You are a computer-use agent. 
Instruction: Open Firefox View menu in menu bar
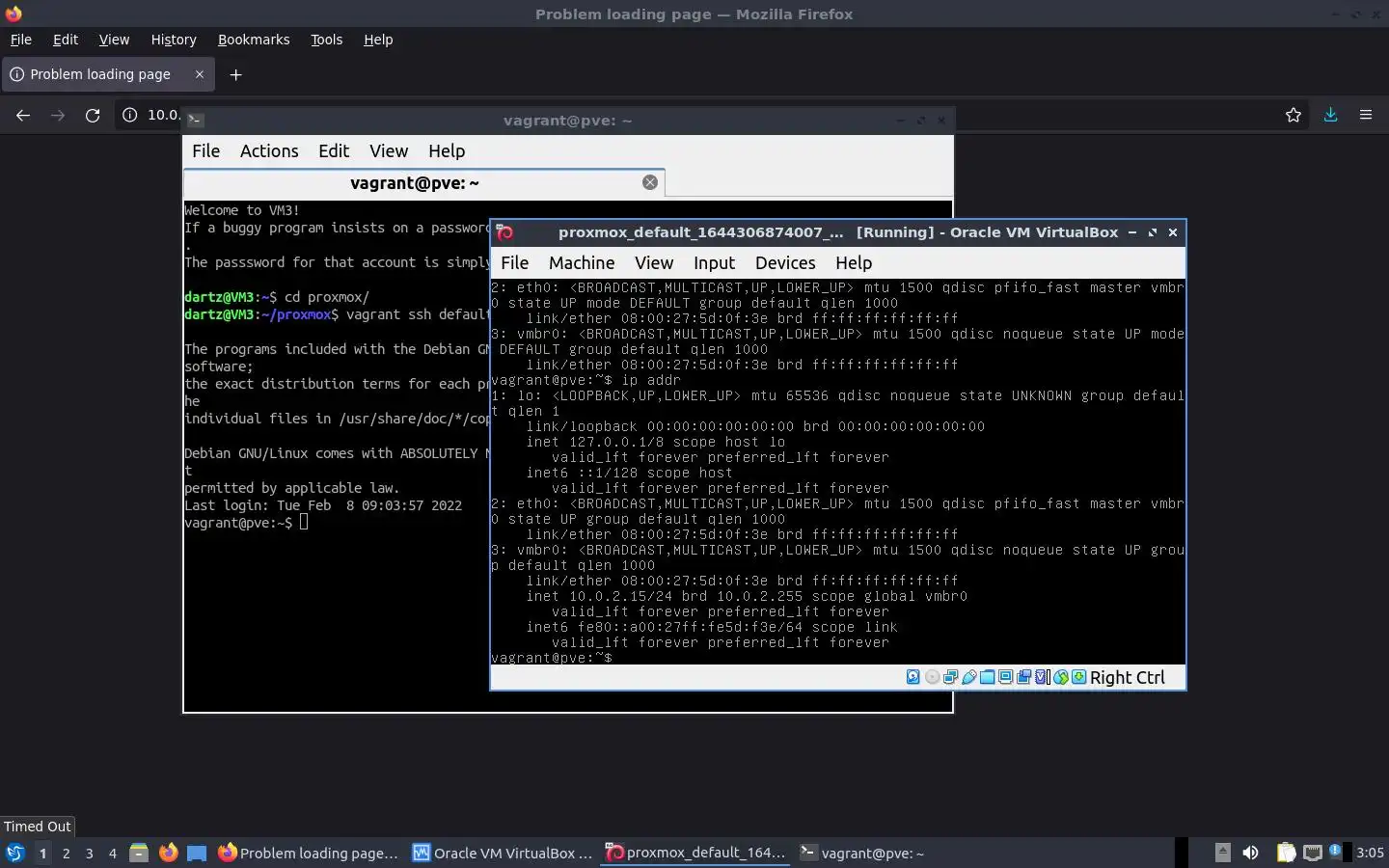coord(114,40)
